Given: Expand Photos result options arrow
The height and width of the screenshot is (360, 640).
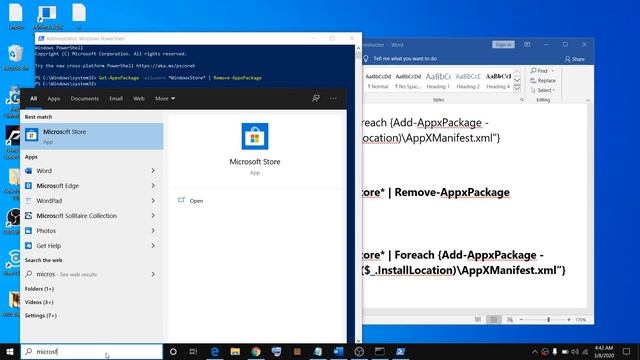Looking at the screenshot, I should 153,231.
